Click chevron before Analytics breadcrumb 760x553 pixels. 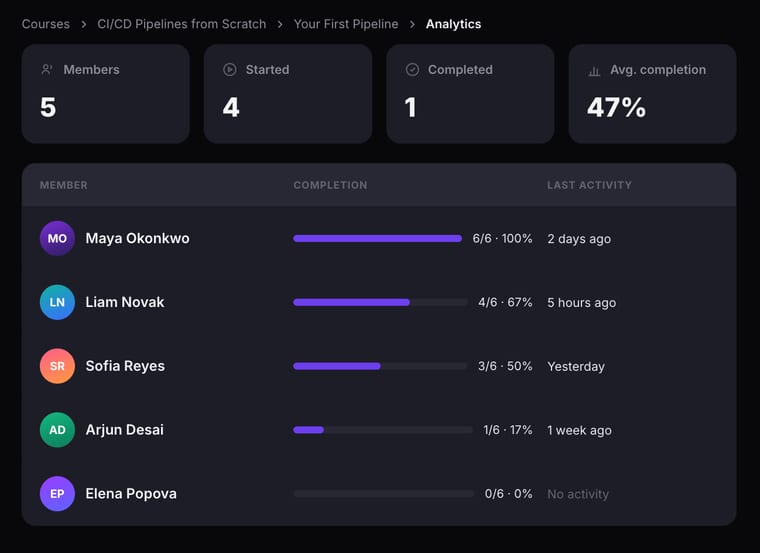[x=412, y=24]
